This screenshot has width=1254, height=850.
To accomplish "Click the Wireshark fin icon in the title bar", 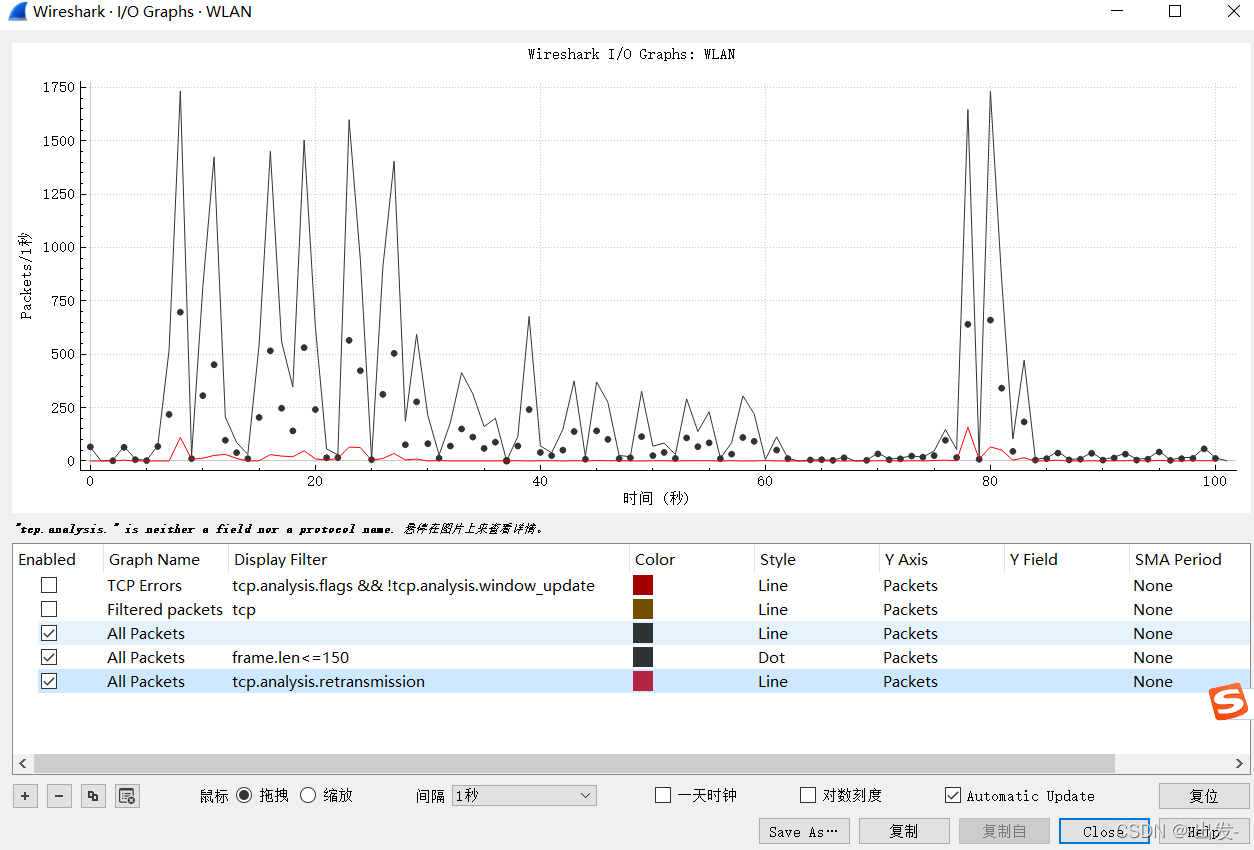I will (17, 12).
